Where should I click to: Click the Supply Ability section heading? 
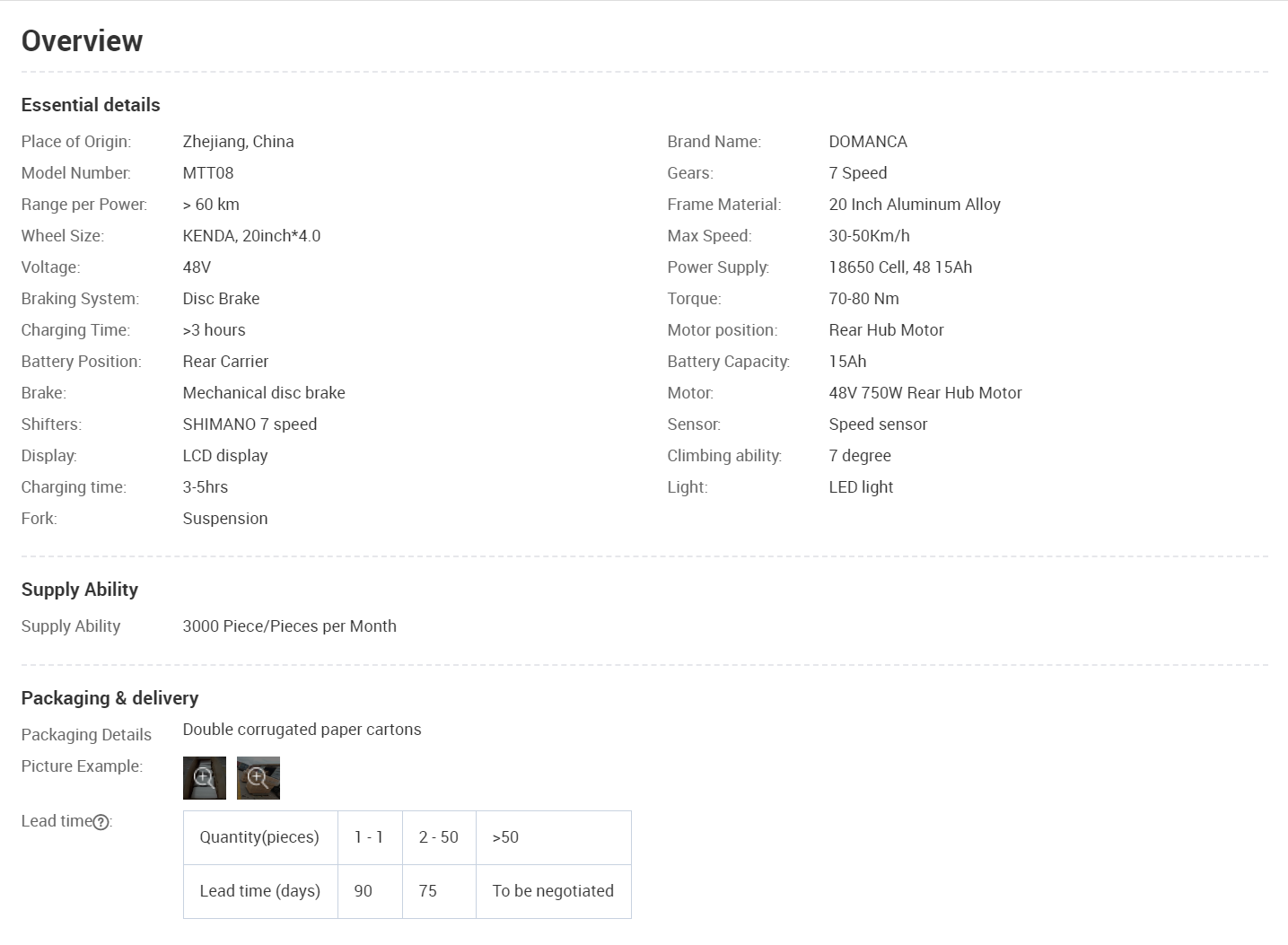(x=80, y=590)
